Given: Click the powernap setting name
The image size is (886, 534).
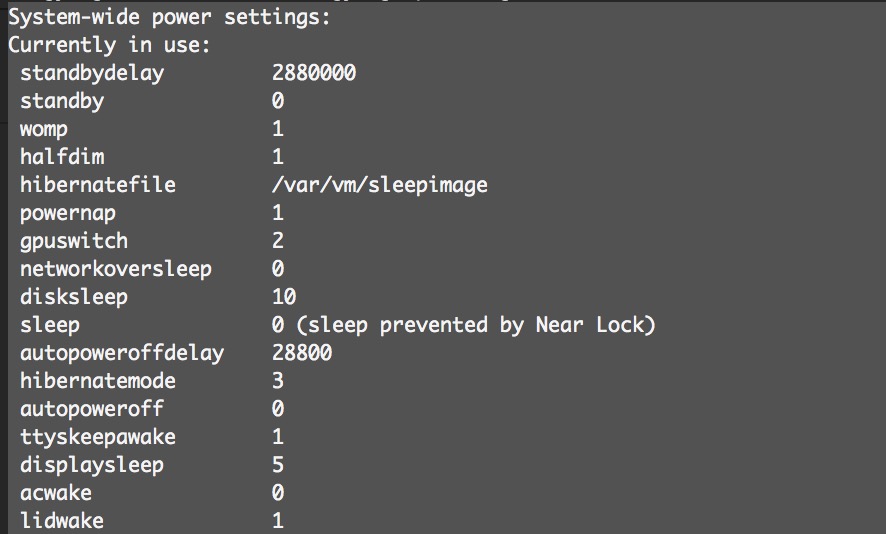Looking at the screenshot, I should point(68,213).
